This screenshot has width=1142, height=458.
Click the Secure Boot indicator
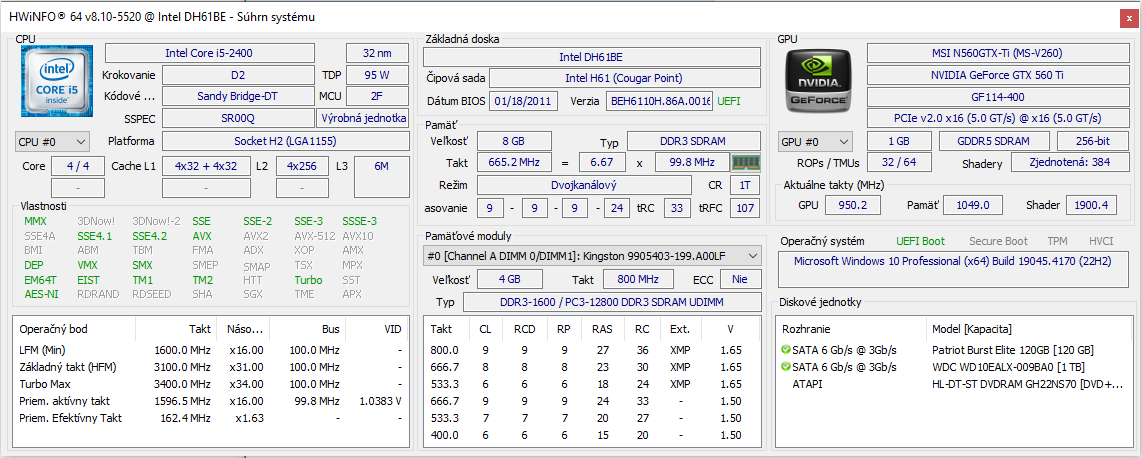point(998,241)
